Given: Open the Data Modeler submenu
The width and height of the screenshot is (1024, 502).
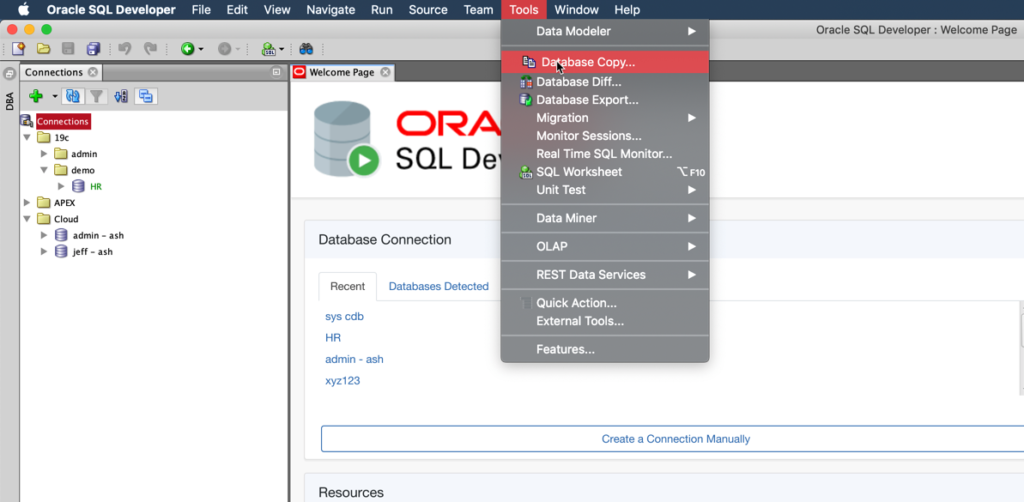Looking at the screenshot, I should click(605, 31).
